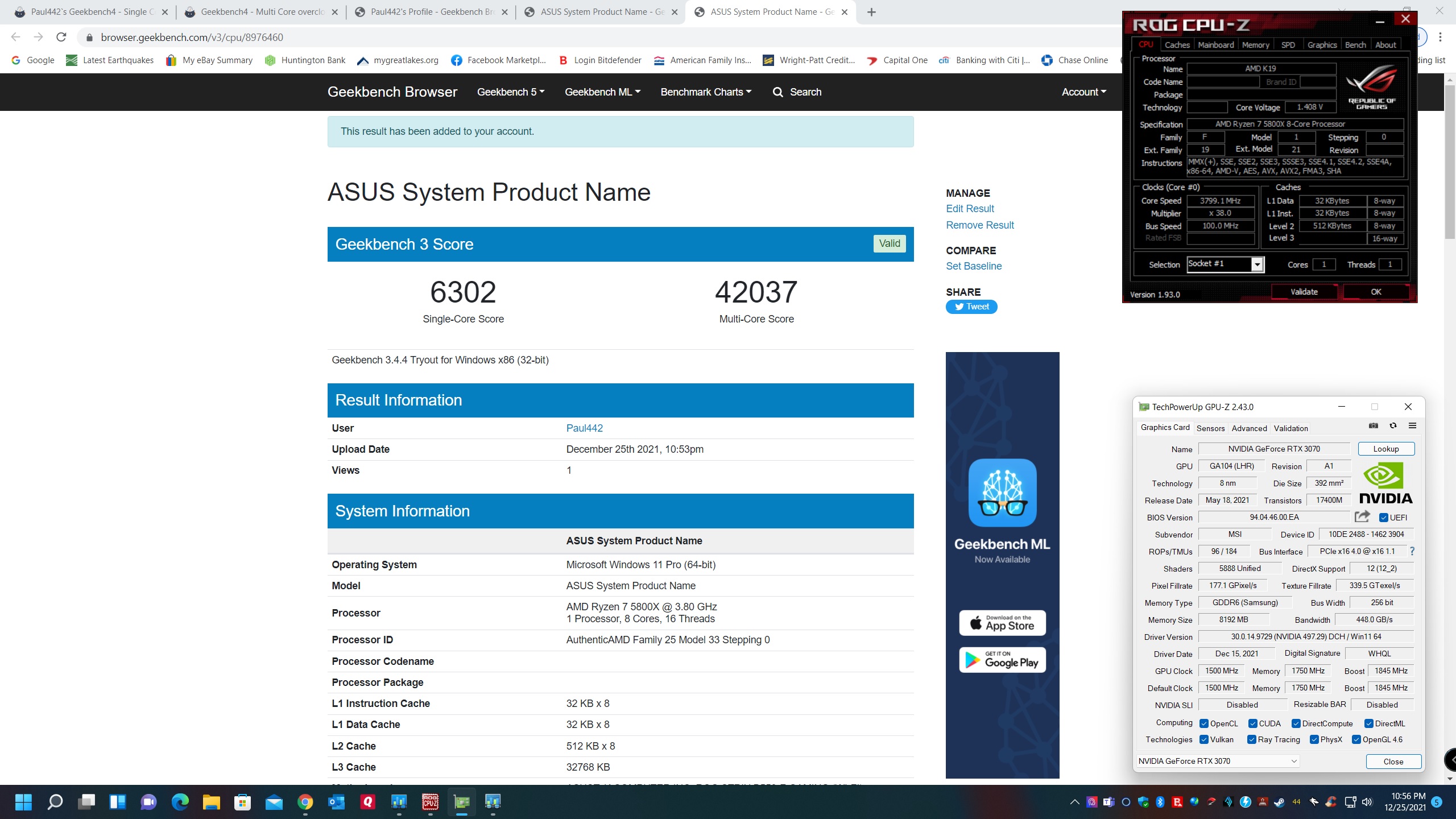
Task: Toggle the CUDA checkbox
Action: tap(1253, 723)
